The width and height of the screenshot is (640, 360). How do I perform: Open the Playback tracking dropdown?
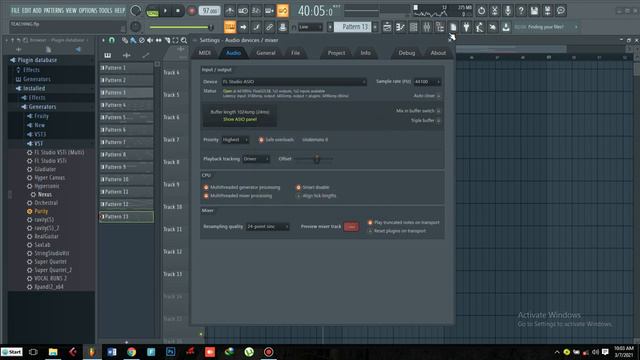(x=256, y=159)
